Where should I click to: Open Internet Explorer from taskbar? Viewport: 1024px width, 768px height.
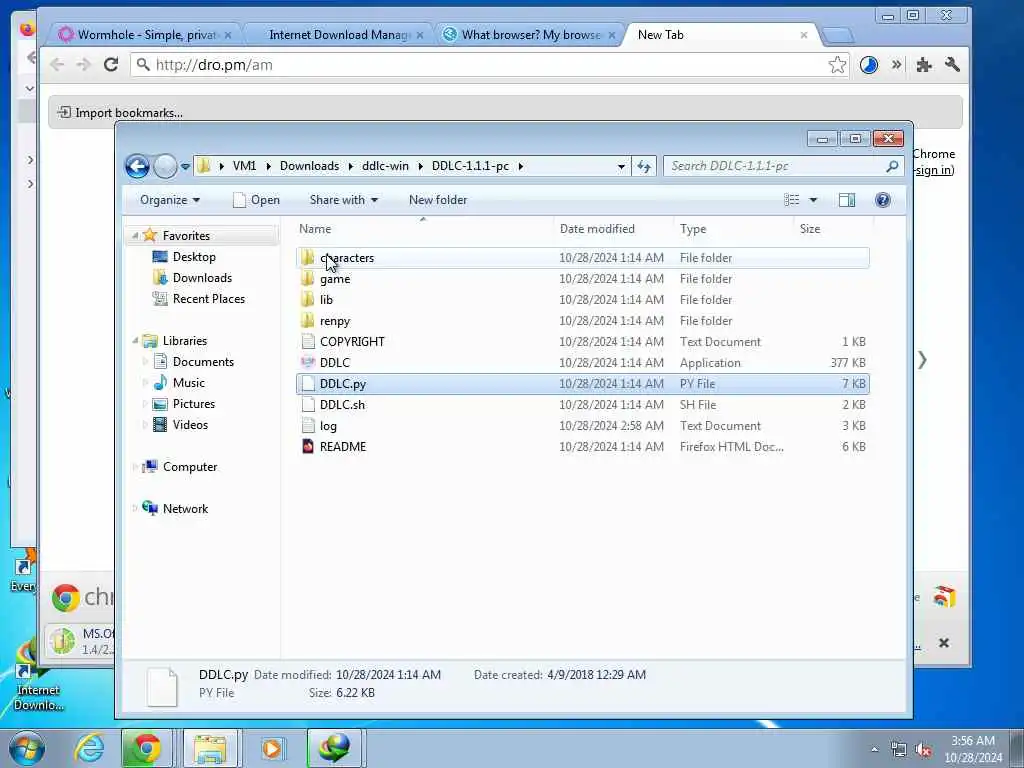coord(89,748)
